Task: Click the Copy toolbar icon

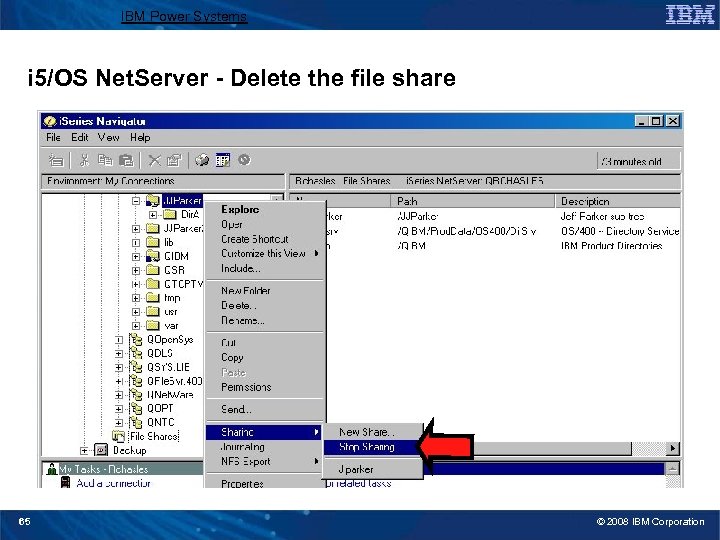Action: click(x=105, y=160)
